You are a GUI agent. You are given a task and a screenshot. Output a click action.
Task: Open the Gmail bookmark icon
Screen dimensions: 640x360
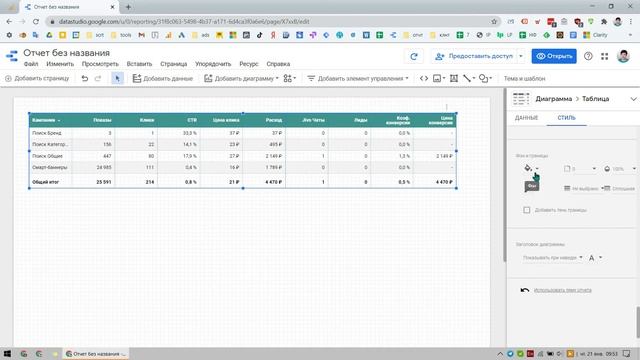[x=142, y=35]
